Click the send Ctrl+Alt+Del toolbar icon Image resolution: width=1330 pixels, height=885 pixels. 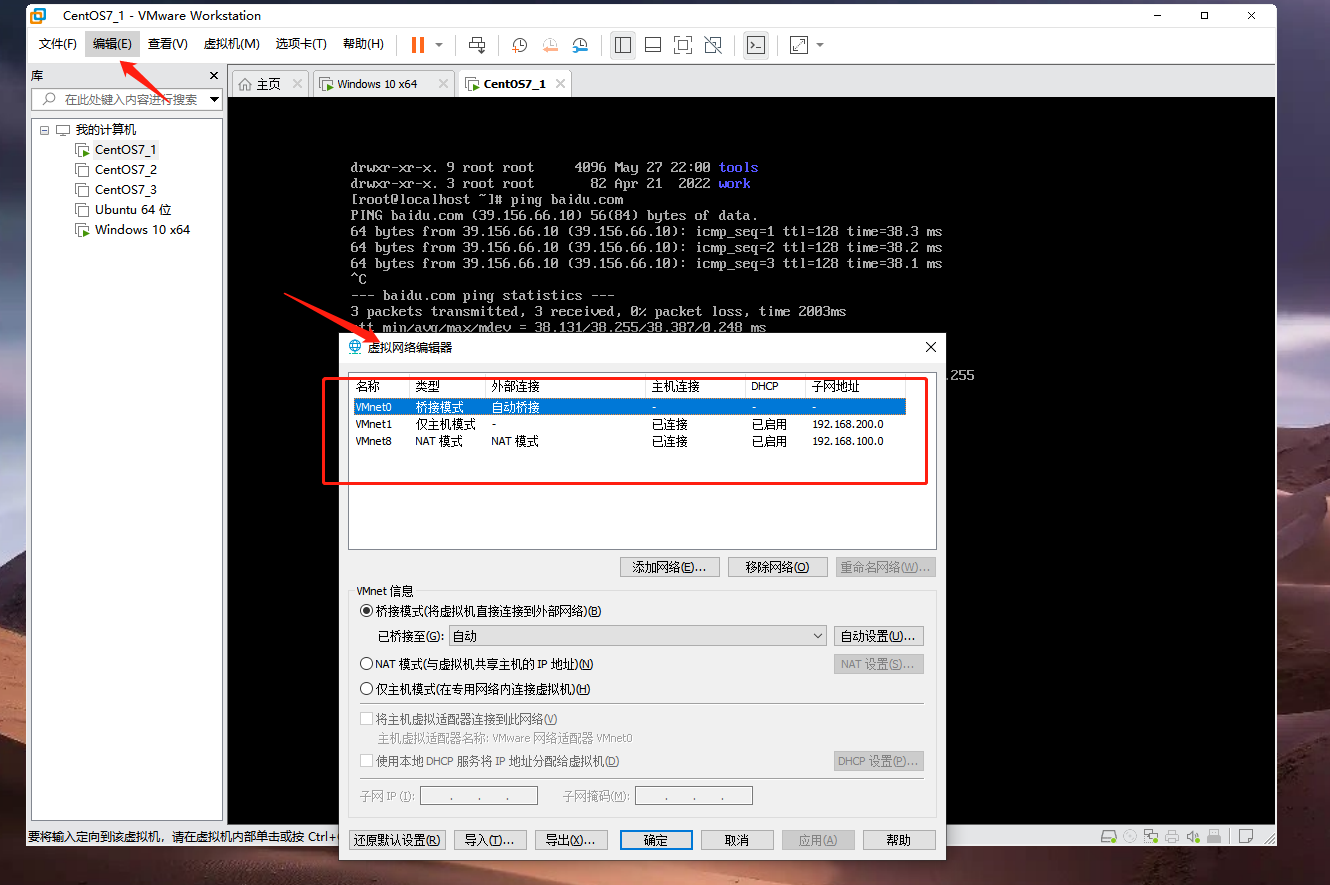477,45
